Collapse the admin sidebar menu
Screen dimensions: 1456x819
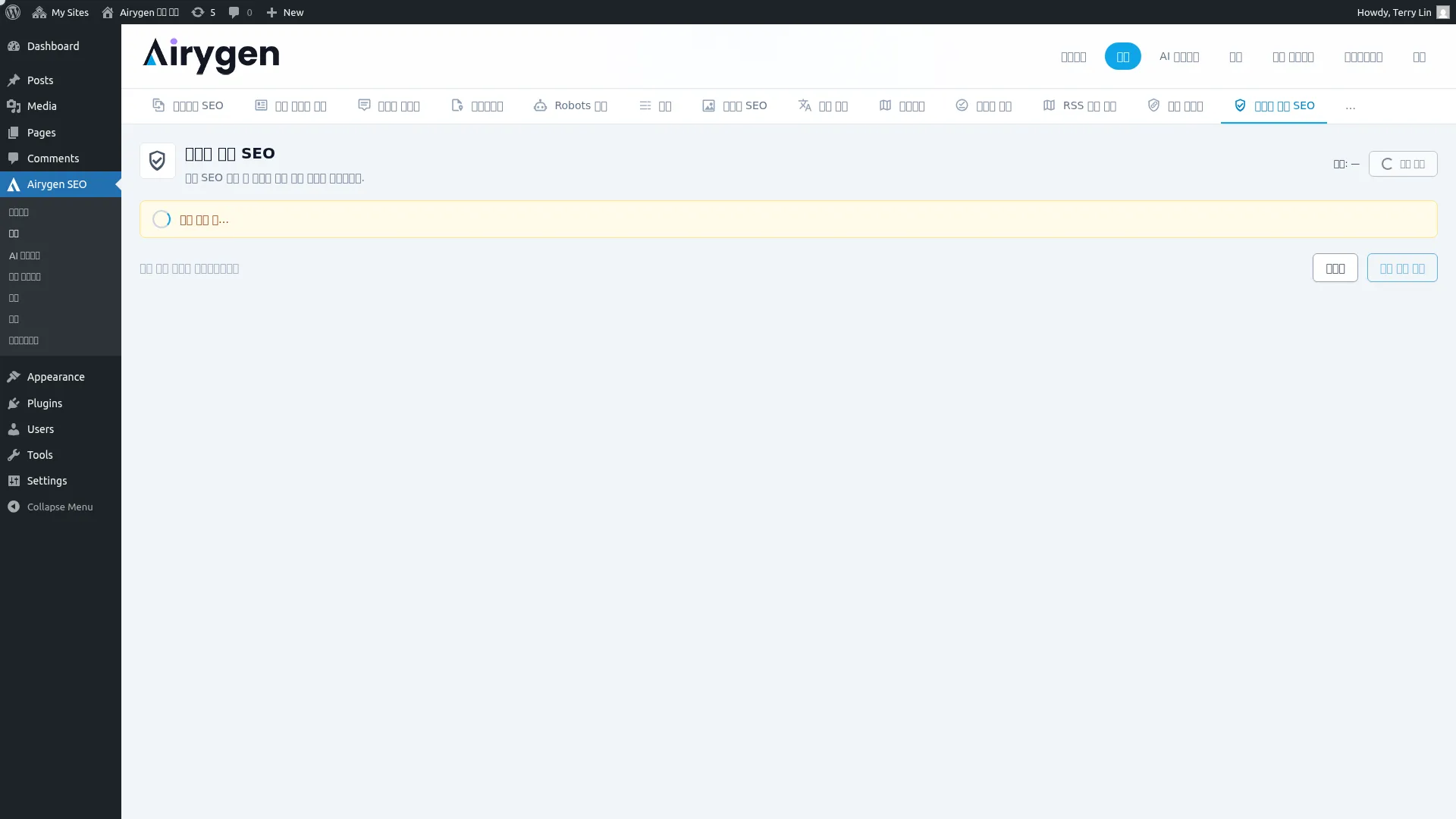[x=61, y=507]
